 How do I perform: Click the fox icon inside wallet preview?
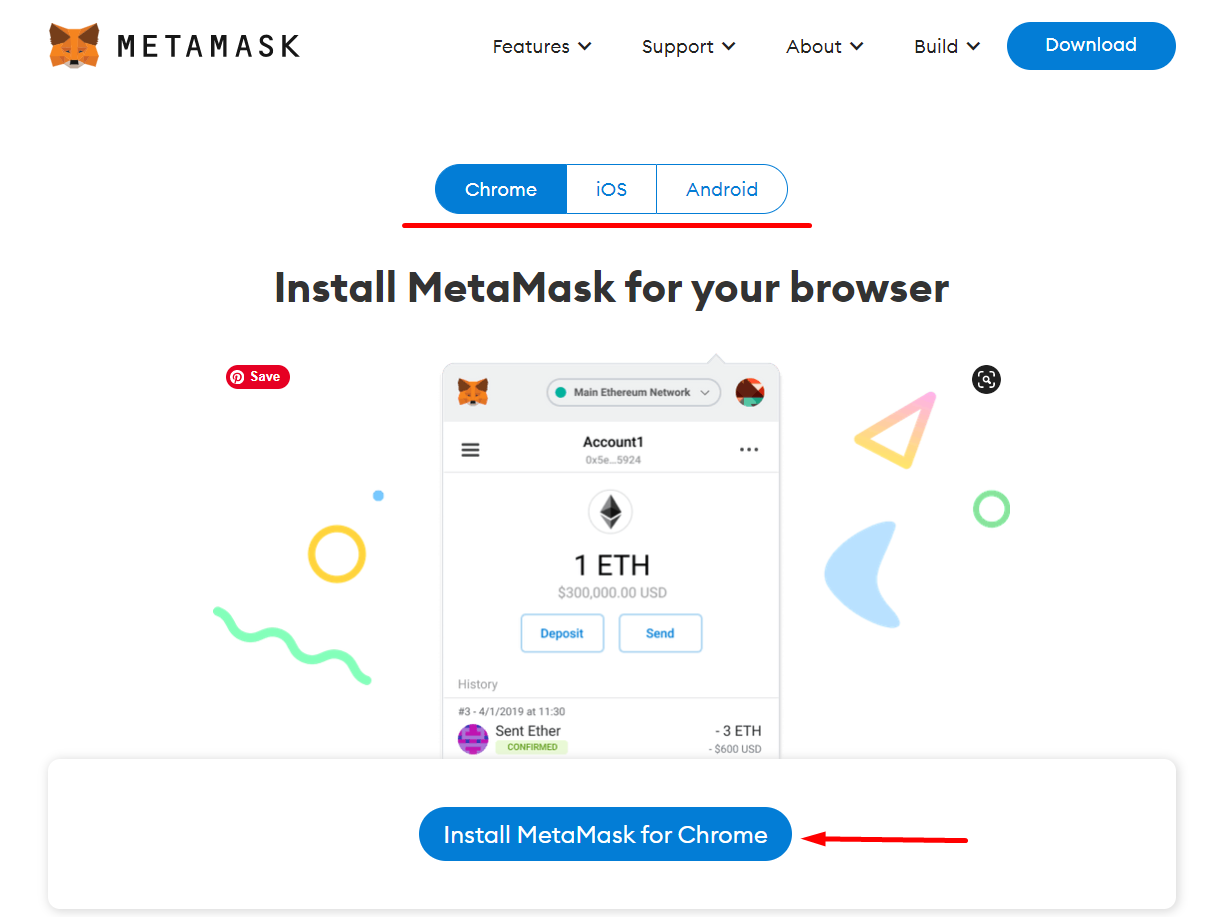click(x=473, y=392)
